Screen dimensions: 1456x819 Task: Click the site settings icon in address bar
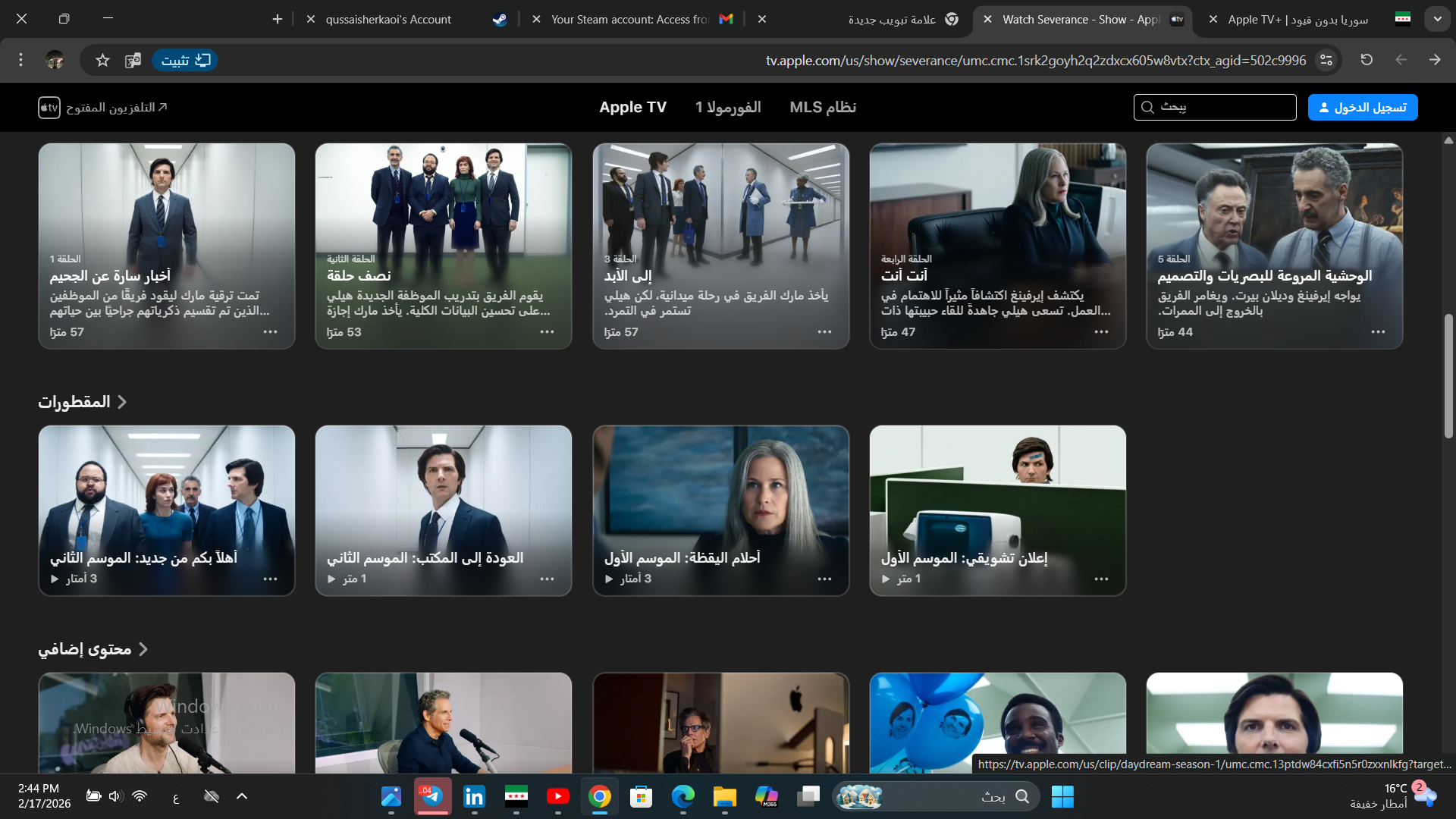1326,60
